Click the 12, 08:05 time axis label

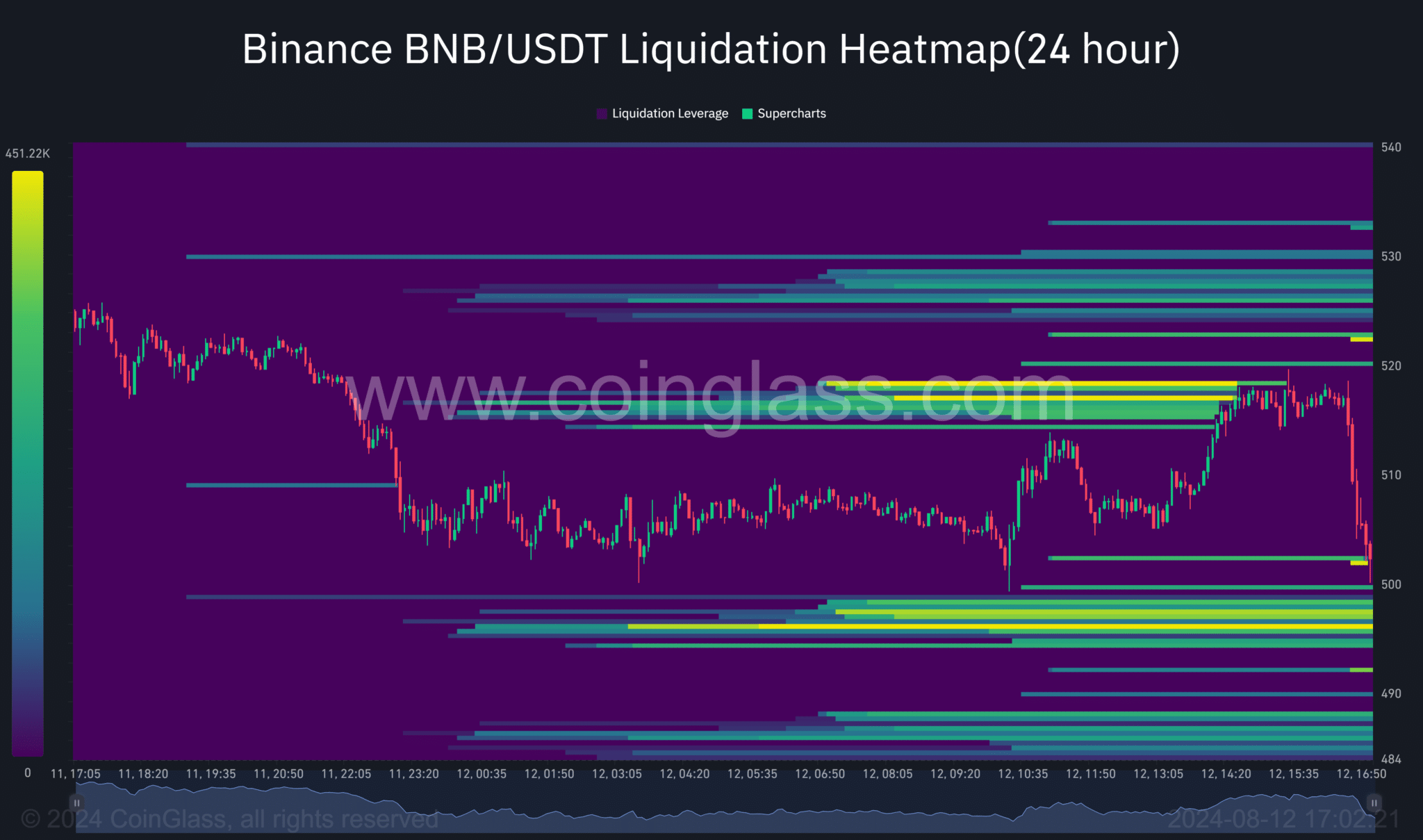pos(887,774)
